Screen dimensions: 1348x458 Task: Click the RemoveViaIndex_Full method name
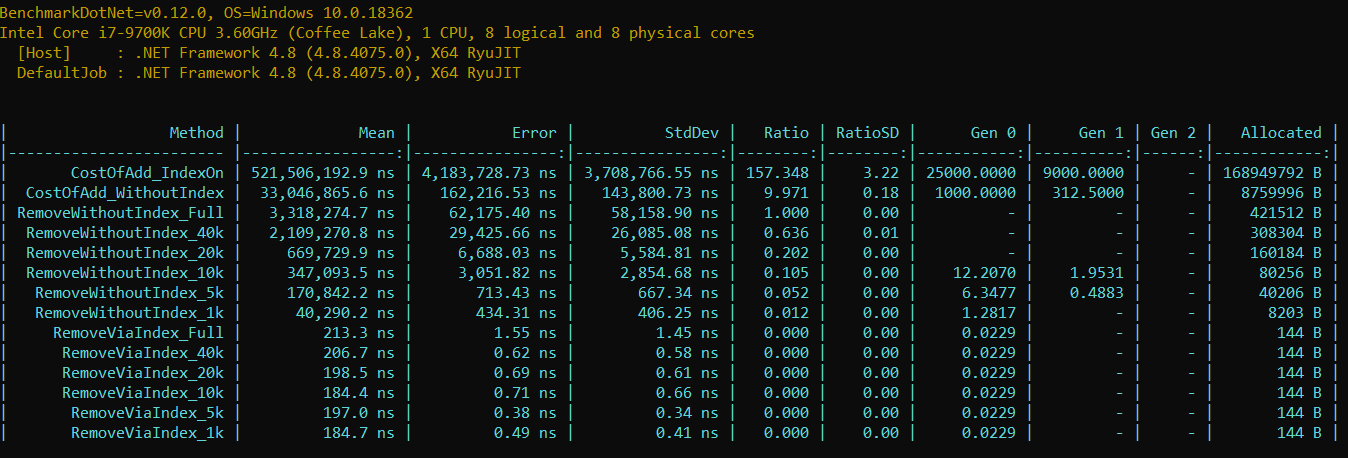[138, 332]
